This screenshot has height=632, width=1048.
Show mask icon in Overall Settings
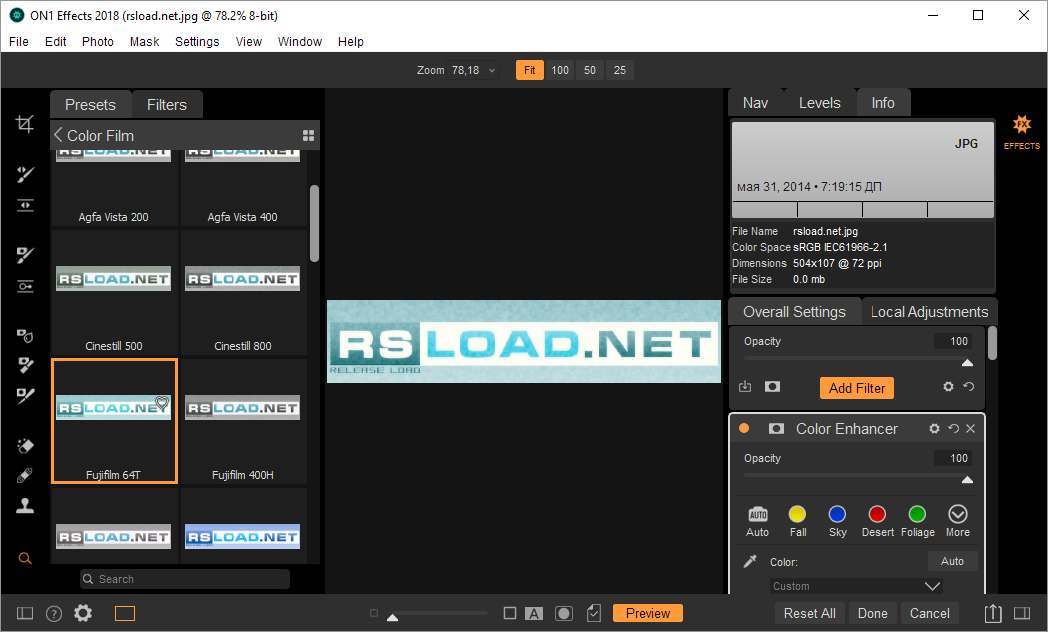click(x=772, y=387)
